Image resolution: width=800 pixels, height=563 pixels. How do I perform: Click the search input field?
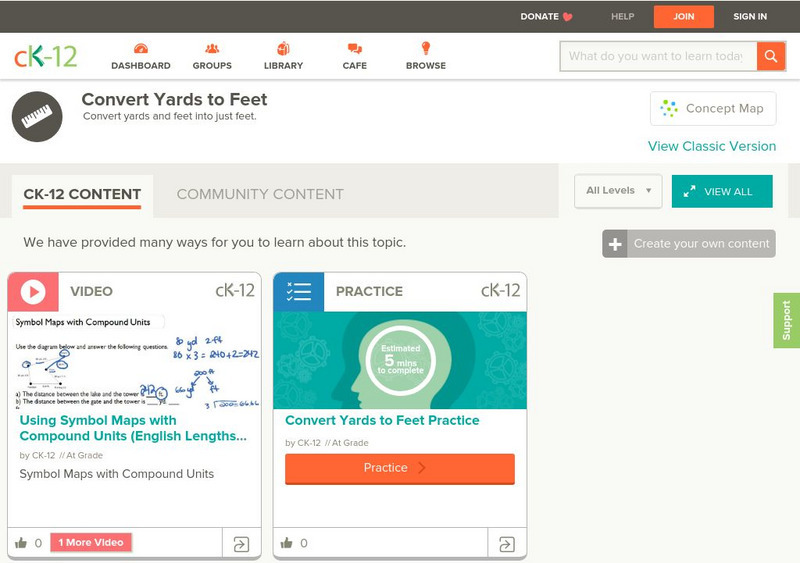(x=657, y=56)
